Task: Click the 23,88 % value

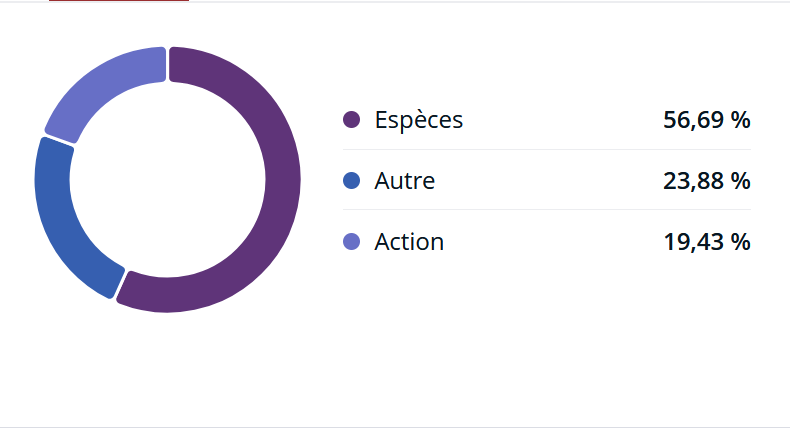Action: (707, 181)
